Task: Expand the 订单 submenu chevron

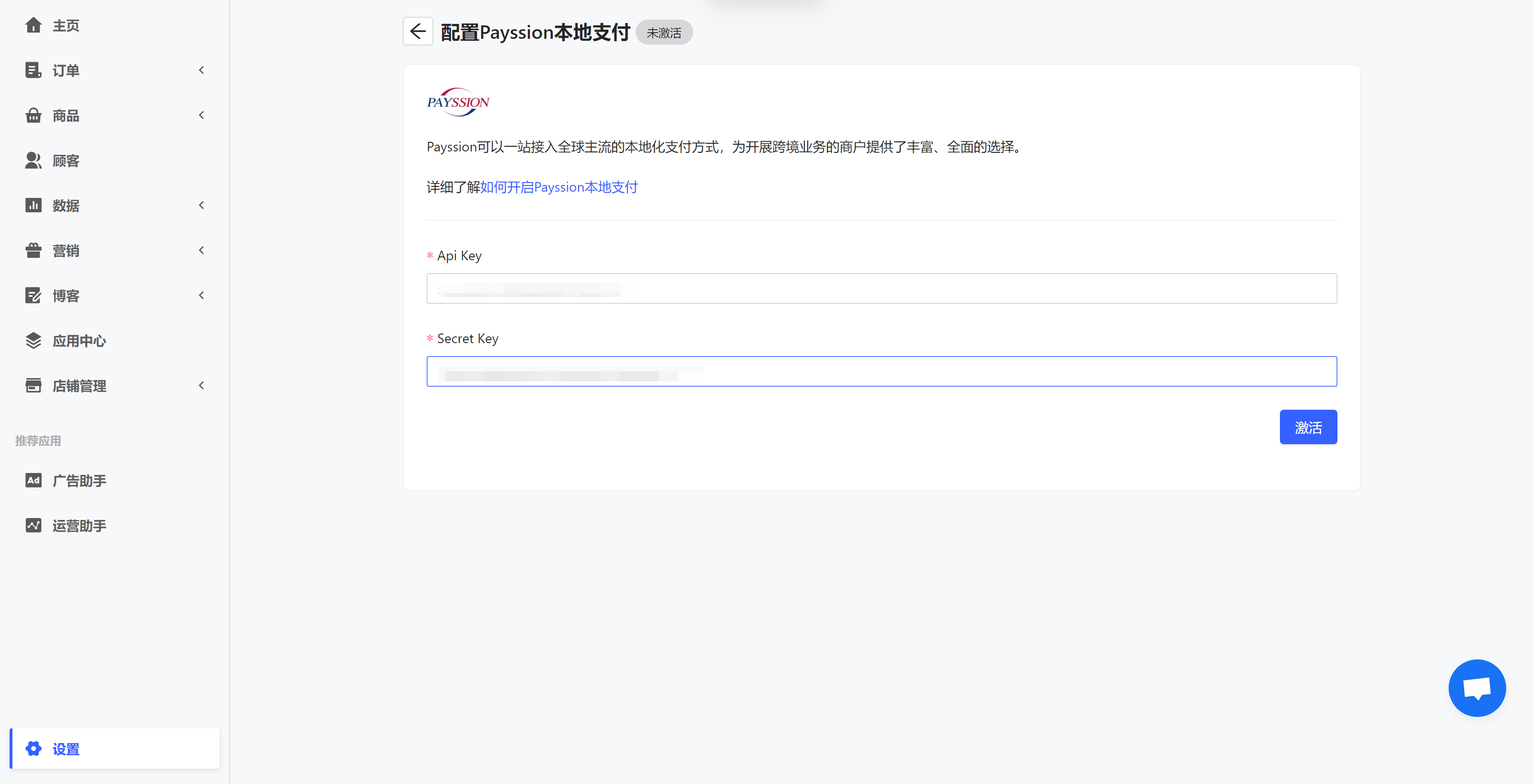Action: (201, 70)
